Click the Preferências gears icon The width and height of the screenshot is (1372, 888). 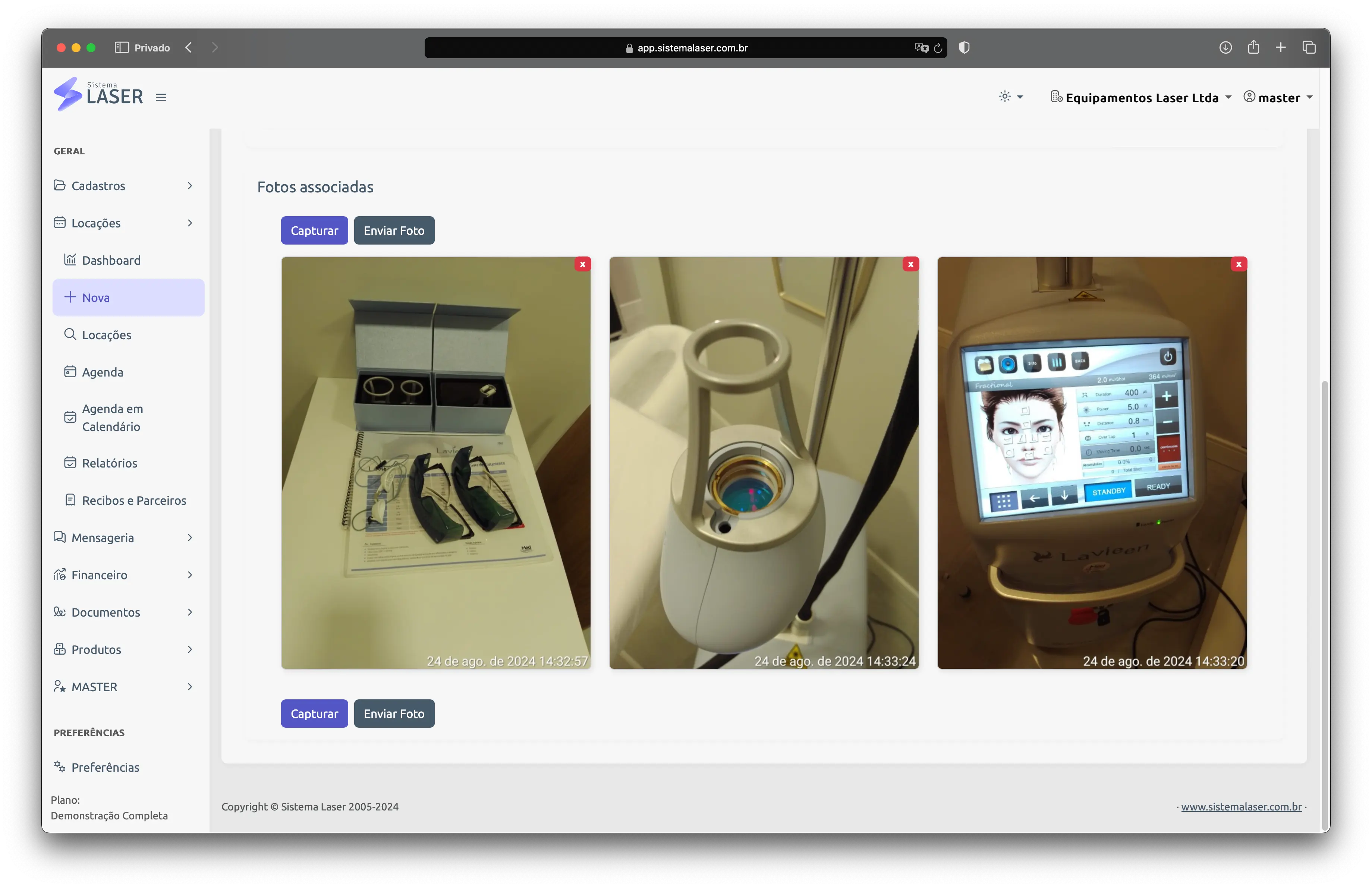(x=59, y=766)
